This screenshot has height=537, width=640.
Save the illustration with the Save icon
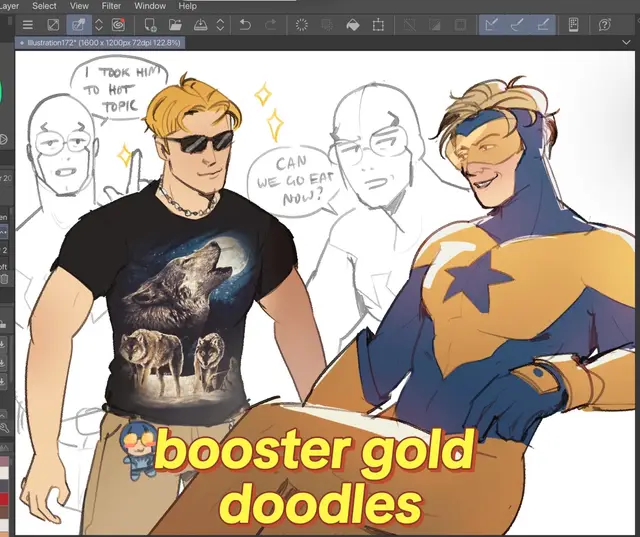tap(200, 25)
